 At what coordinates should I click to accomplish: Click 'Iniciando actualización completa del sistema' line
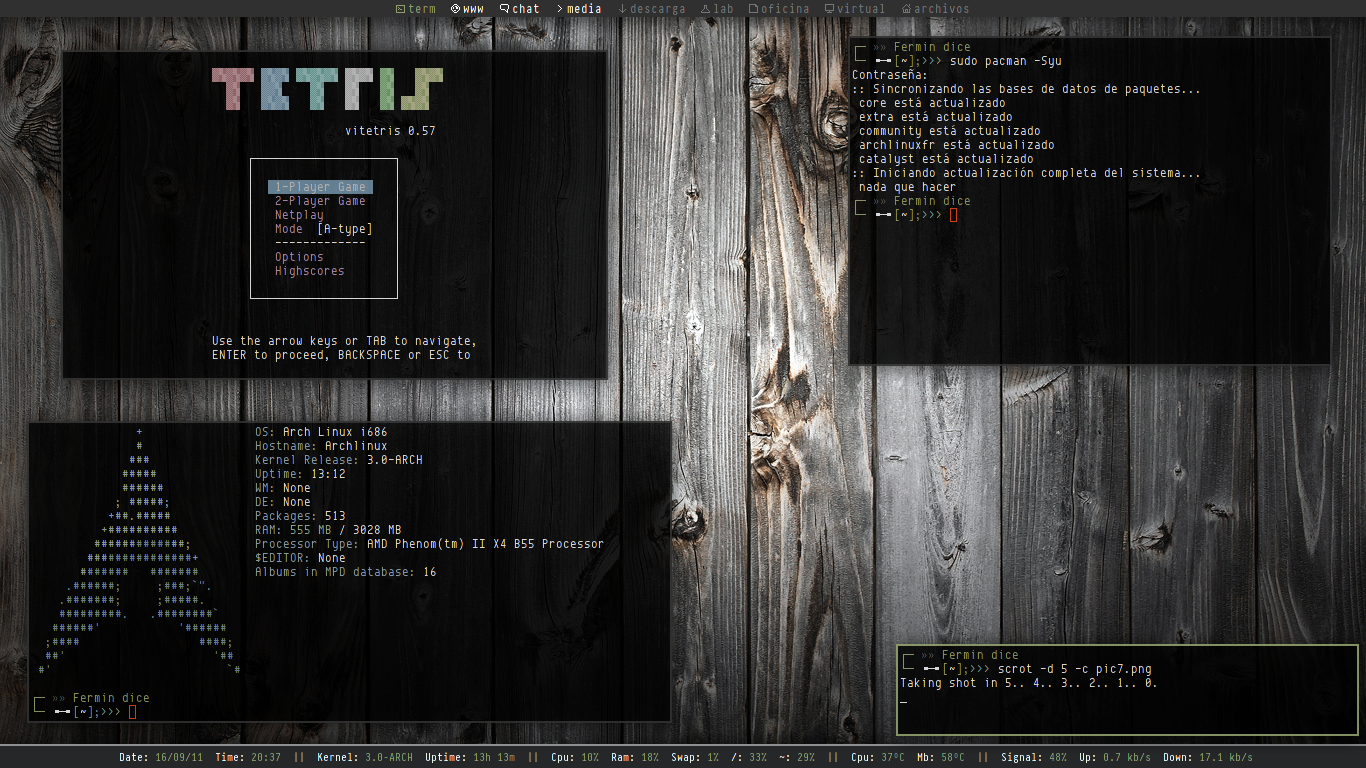tap(1027, 173)
